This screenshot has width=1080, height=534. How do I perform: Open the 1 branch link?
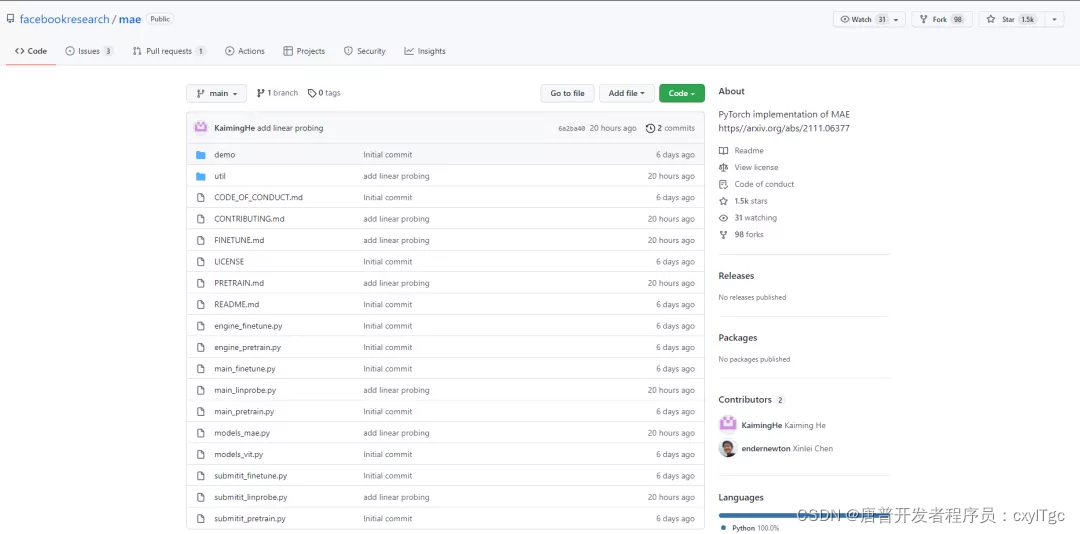click(x=278, y=93)
